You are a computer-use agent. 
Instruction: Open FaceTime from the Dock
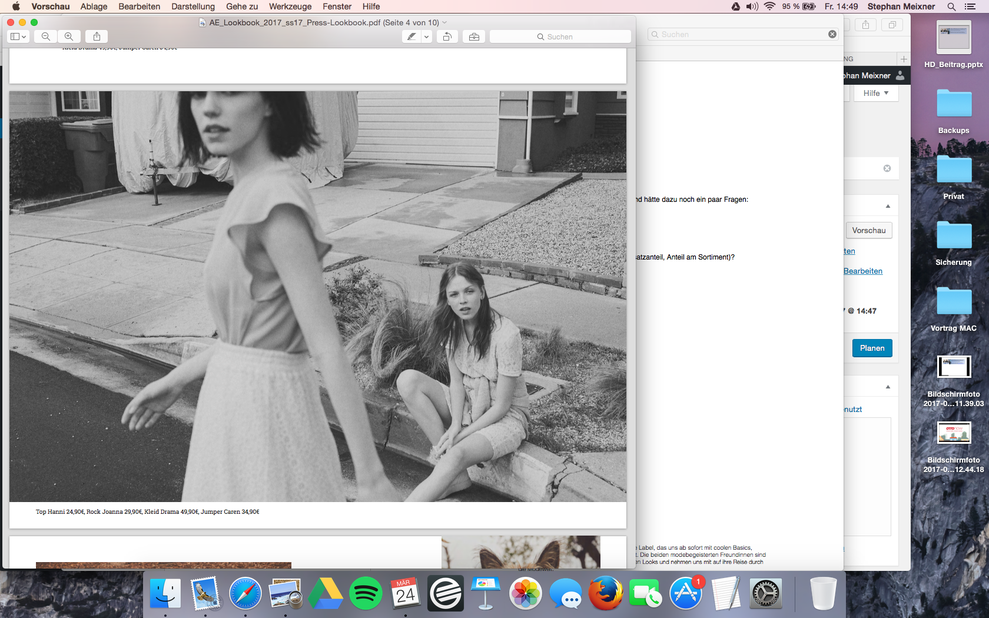(645, 594)
